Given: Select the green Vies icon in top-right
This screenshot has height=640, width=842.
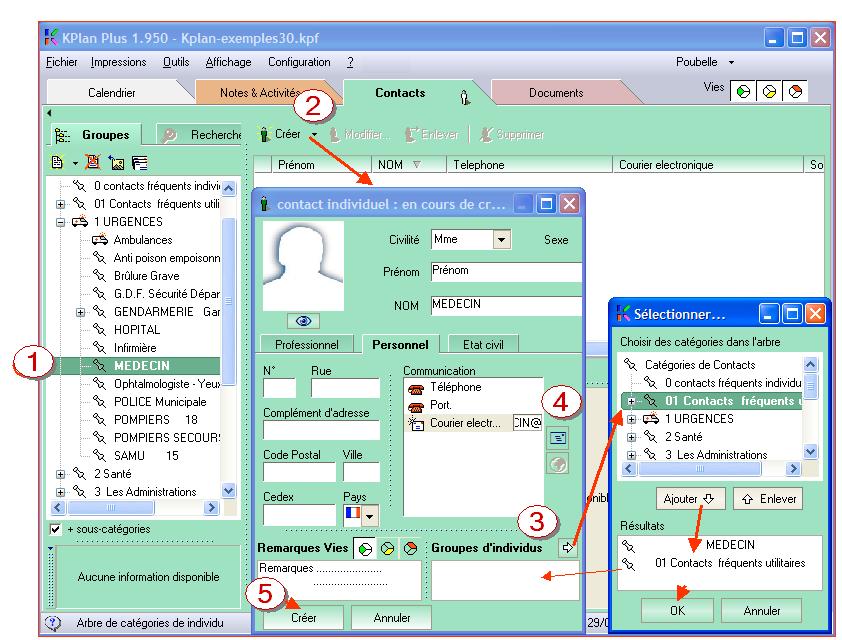Looking at the screenshot, I should tap(744, 92).
